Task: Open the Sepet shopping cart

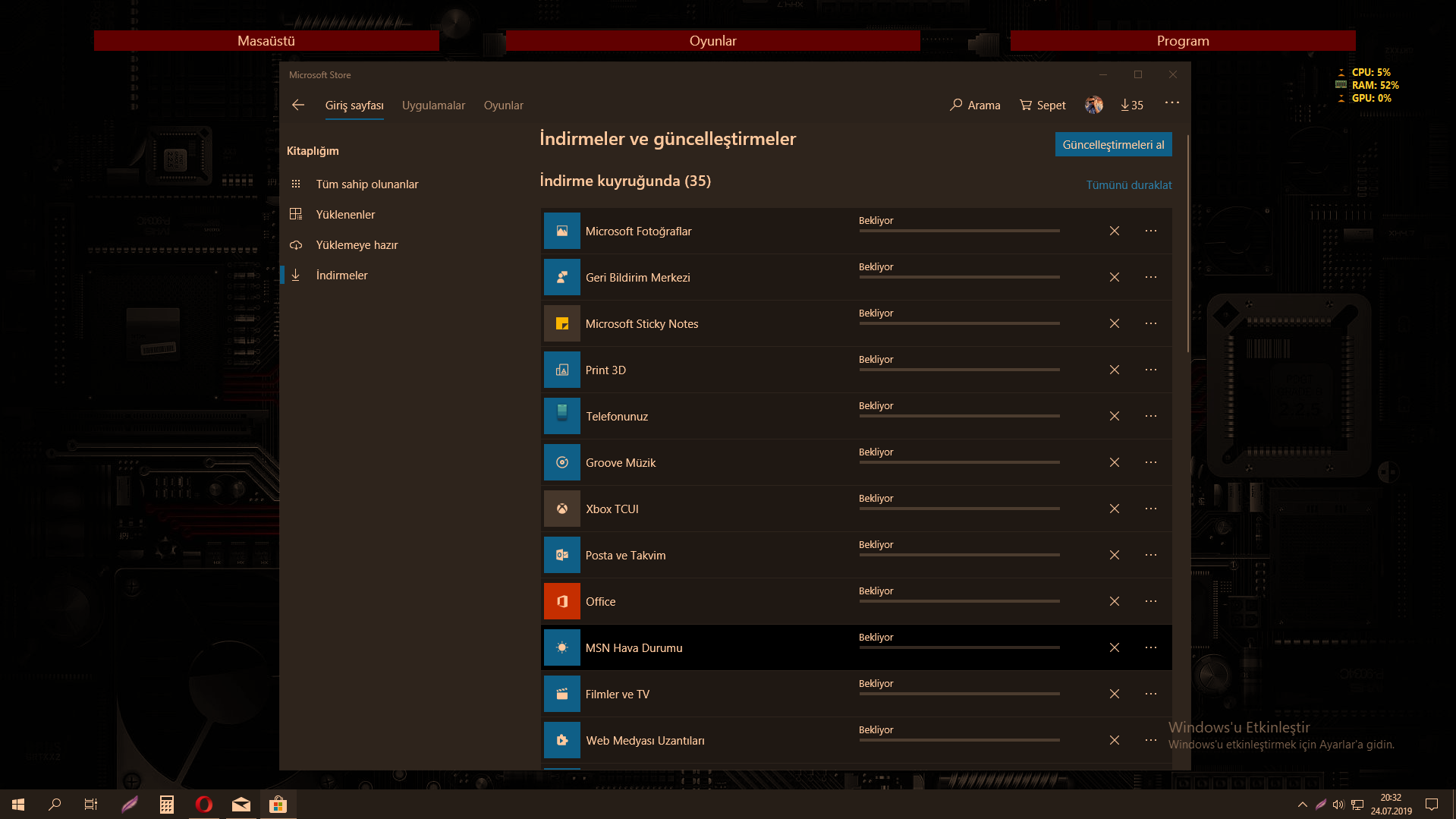Action: click(1042, 105)
